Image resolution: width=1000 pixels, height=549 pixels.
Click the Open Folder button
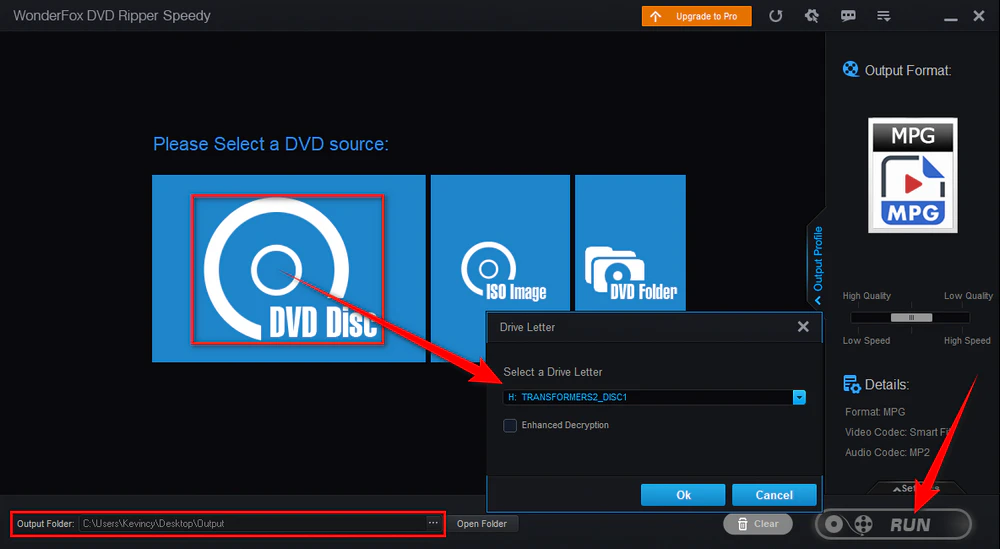coord(482,523)
